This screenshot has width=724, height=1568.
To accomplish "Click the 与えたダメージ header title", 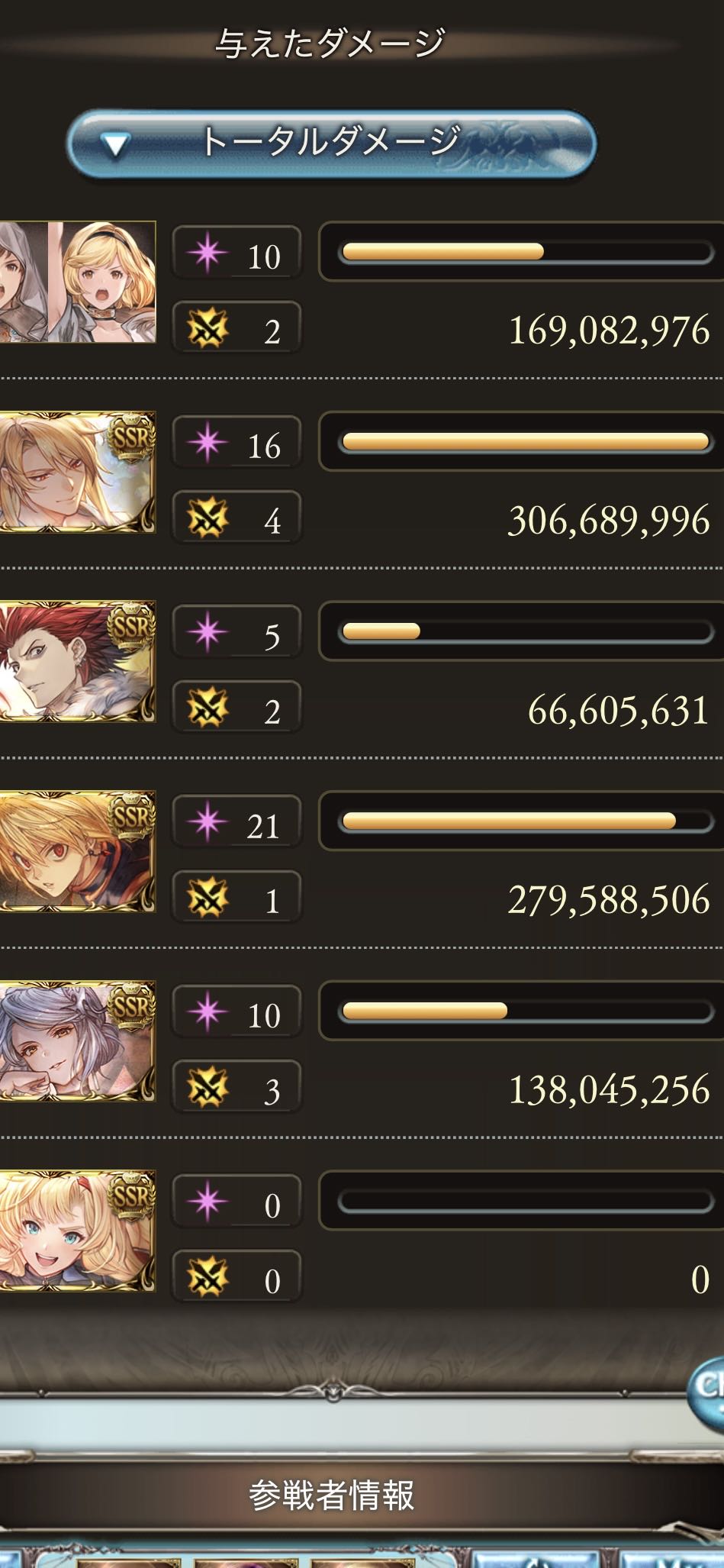I will (x=330, y=43).
